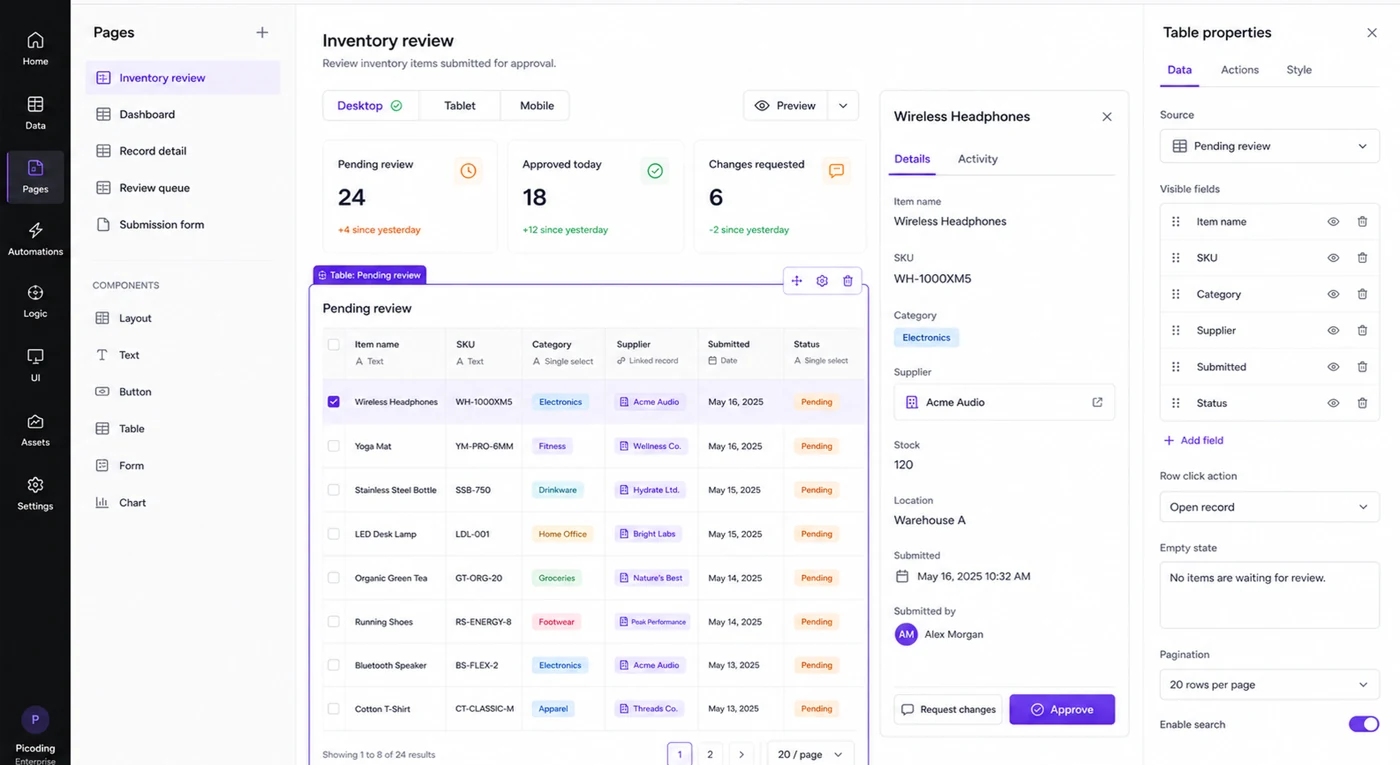Click Request changes button

click(x=948, y=709)
